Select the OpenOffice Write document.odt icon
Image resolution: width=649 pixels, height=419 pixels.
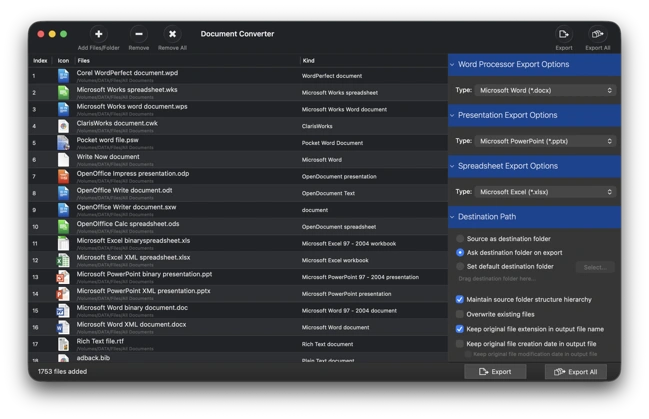pyautogui.click(x=63, y=193)
